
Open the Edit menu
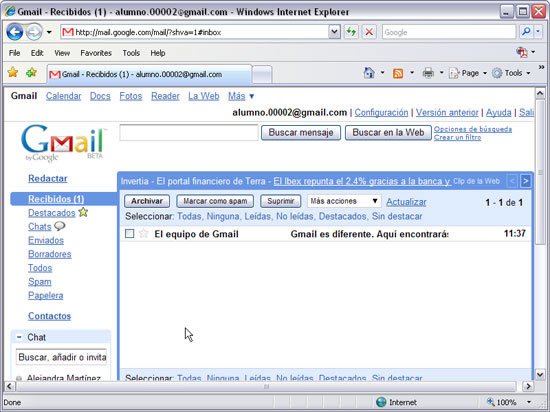(37, 53)
